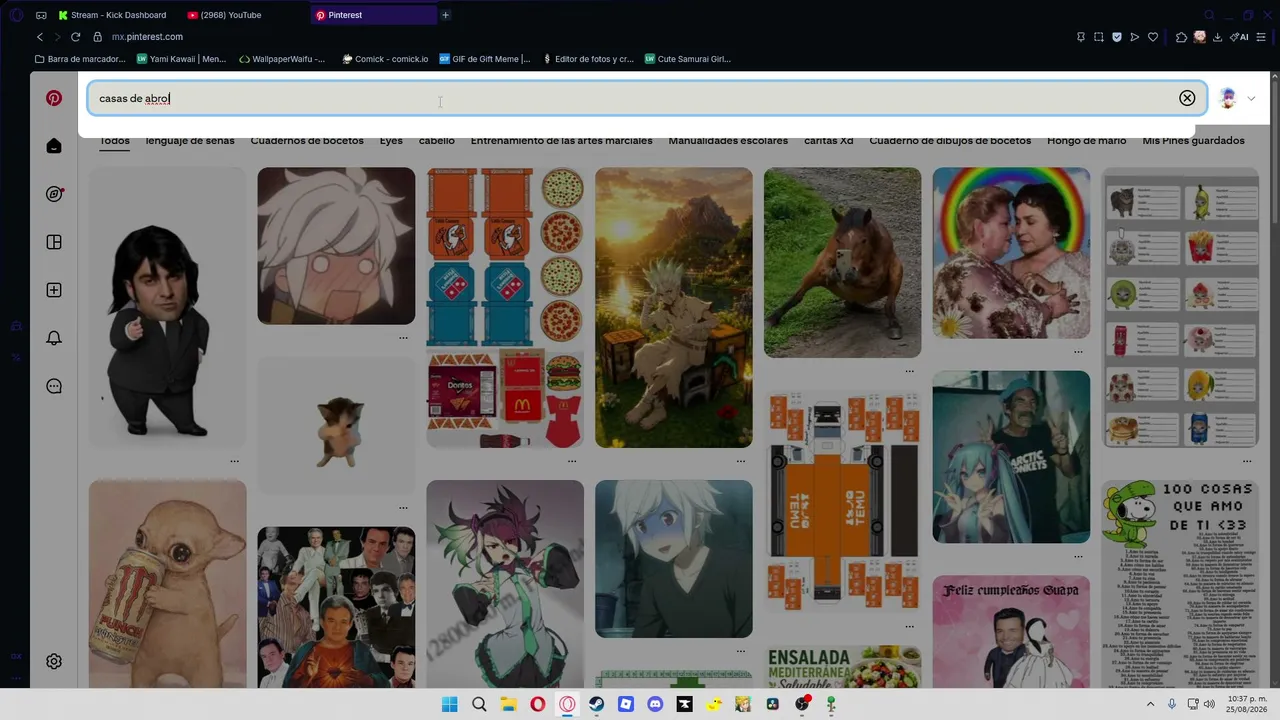This screenshot has height=720, width=1280.
Task: Select the Eyes filter tab
Action: pos(391,141)
